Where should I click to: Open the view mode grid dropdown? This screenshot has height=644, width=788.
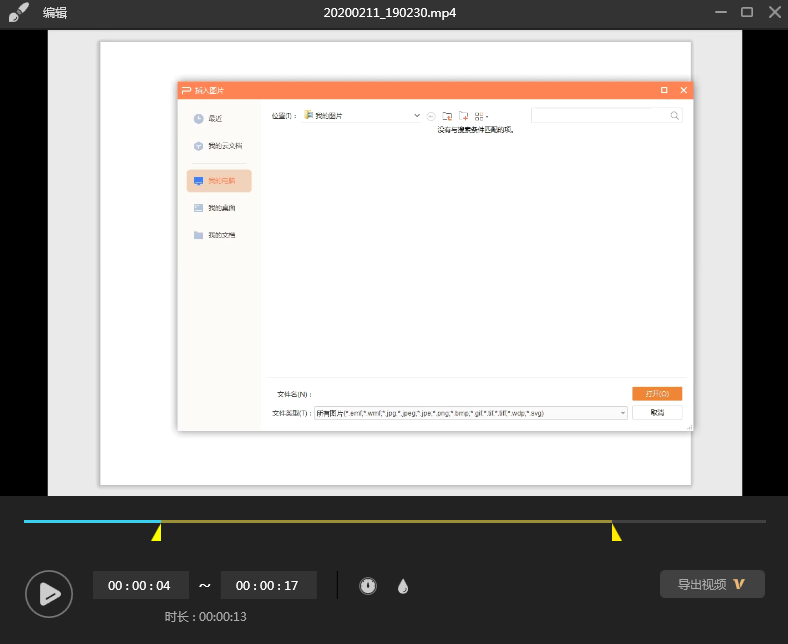pos(481,117)
